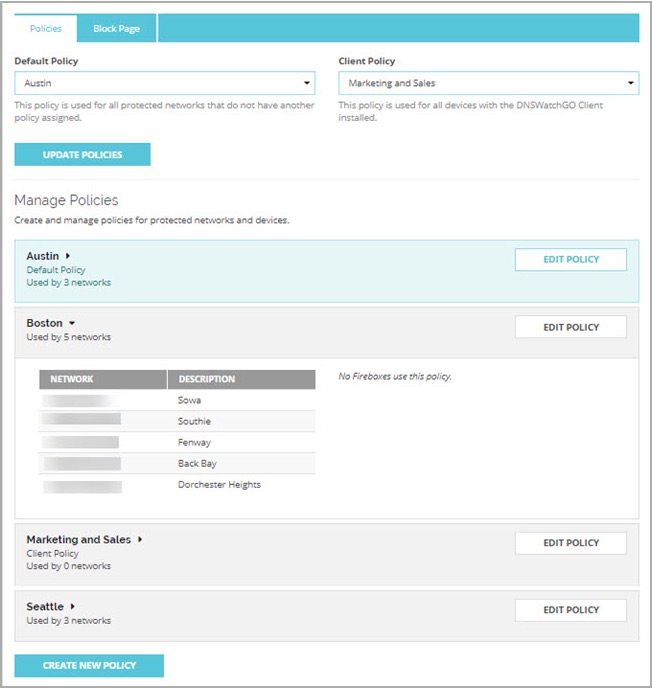Collapse the Boston policy section
This screenshot has height=688, width=652.
click(72, 323)
